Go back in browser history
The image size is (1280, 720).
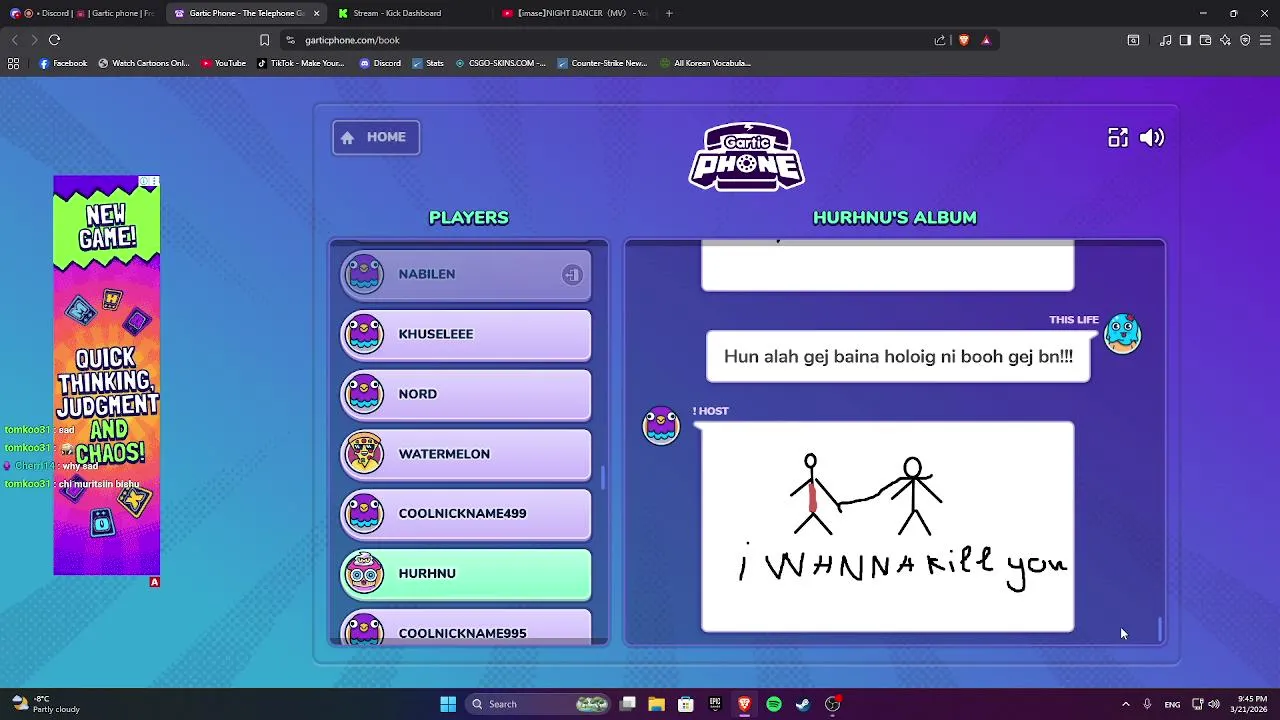click(x=14, y=40)
